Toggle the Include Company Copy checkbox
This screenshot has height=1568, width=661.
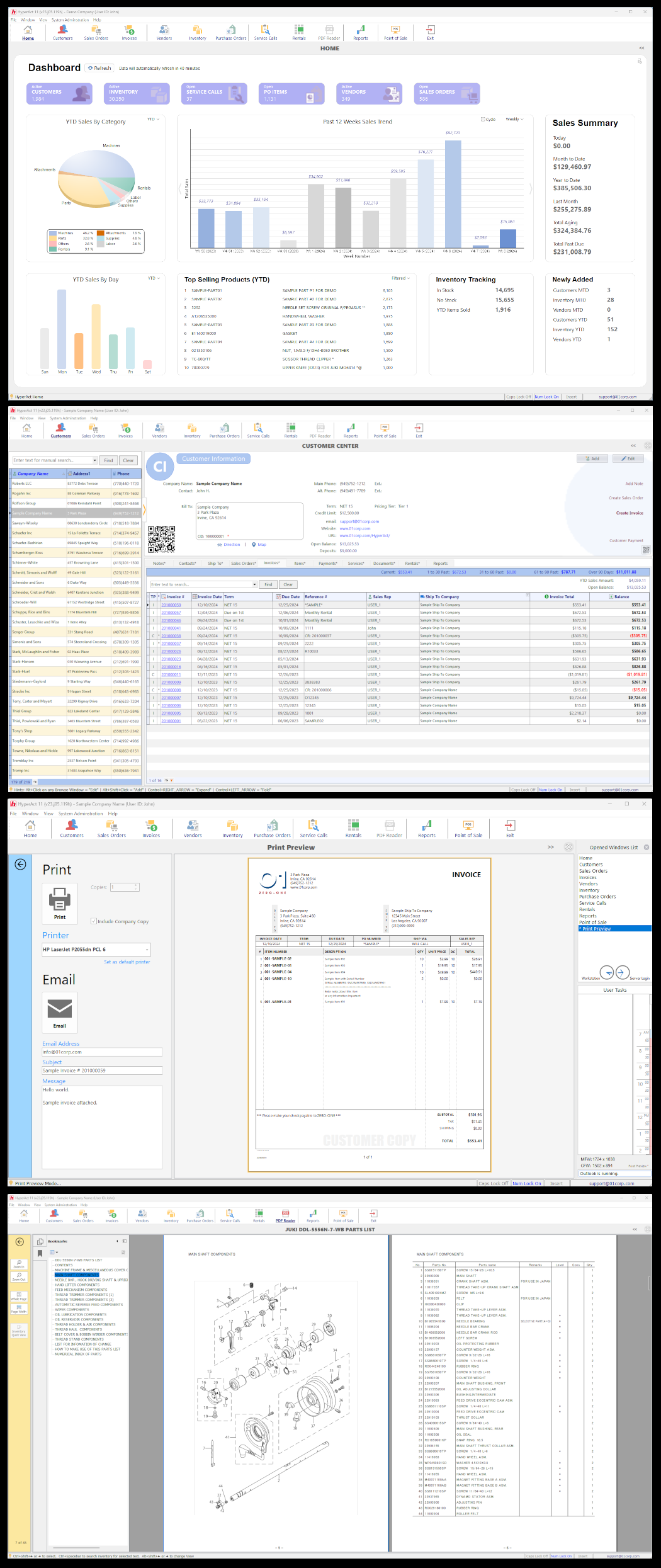pyautogui.click(x=94, y=921)
